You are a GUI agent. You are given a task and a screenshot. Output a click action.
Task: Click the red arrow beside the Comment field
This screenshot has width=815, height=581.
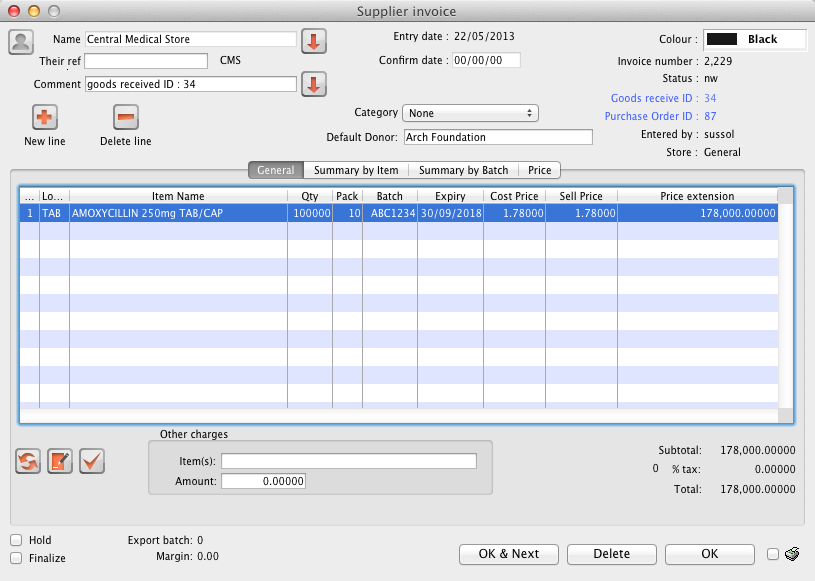(x=314, y=84)
